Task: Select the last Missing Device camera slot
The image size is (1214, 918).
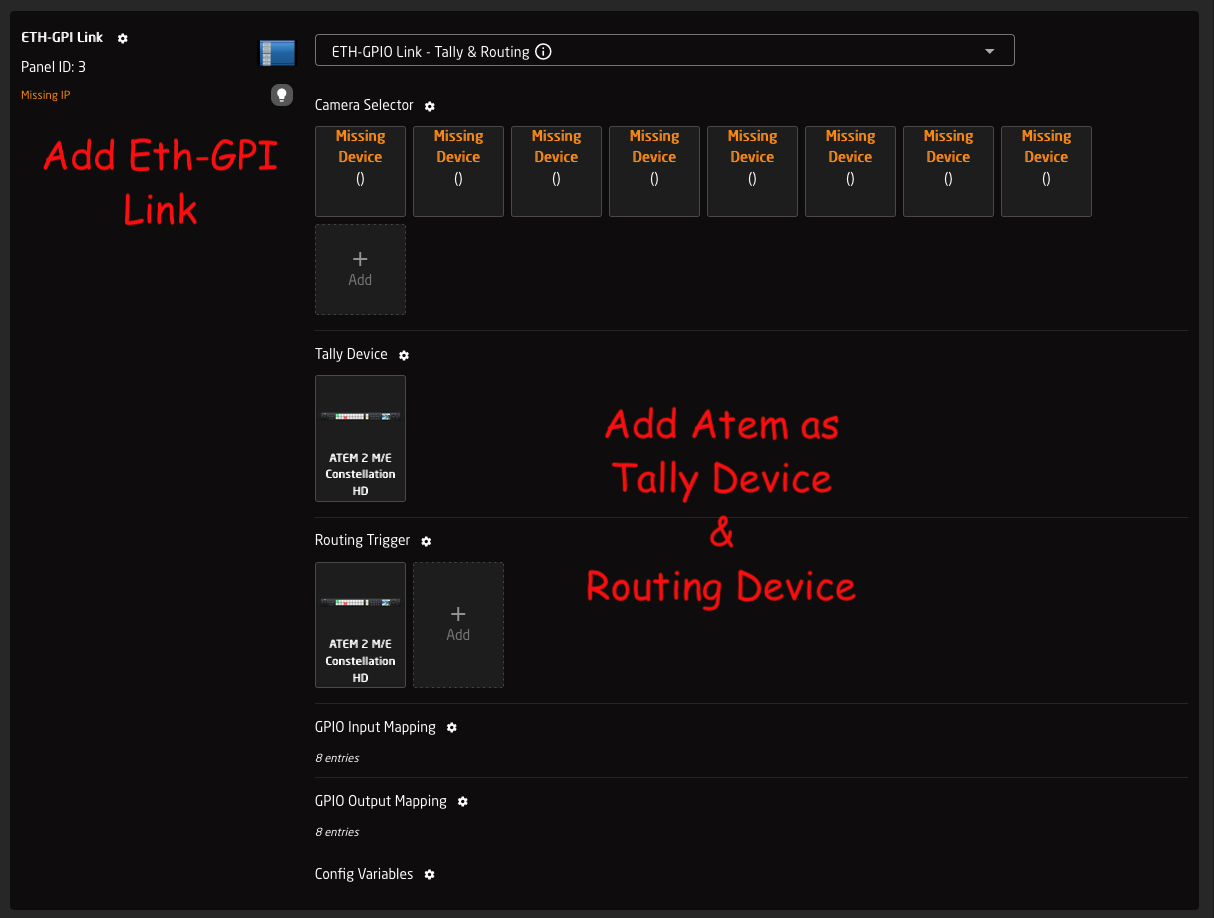Action: (x=1046, y=171)
